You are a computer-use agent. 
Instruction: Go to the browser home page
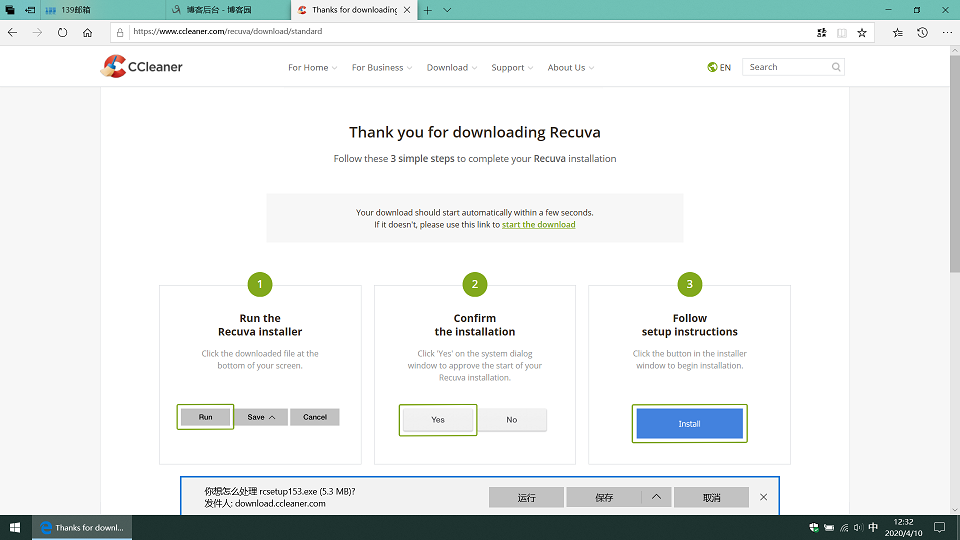coord(88,32)
